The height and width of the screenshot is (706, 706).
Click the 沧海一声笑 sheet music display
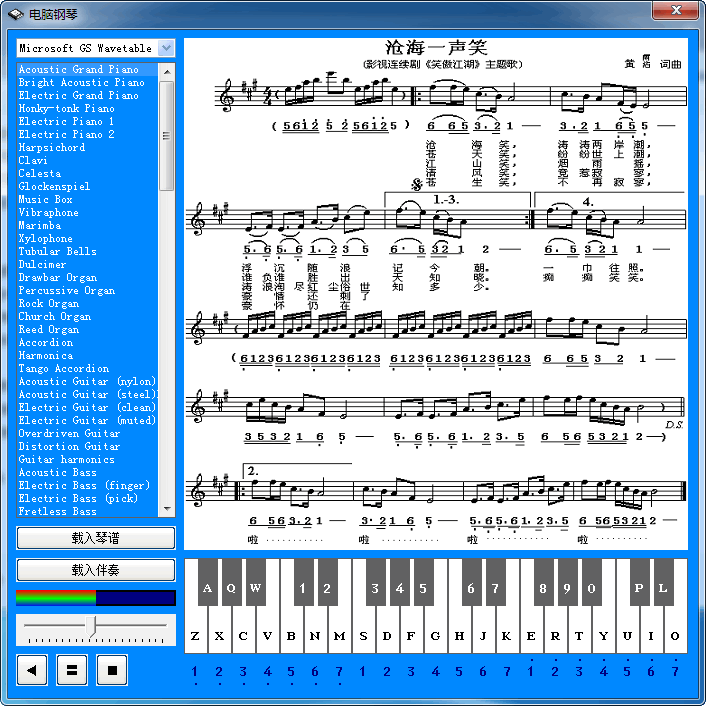click(x=436, y=294)
